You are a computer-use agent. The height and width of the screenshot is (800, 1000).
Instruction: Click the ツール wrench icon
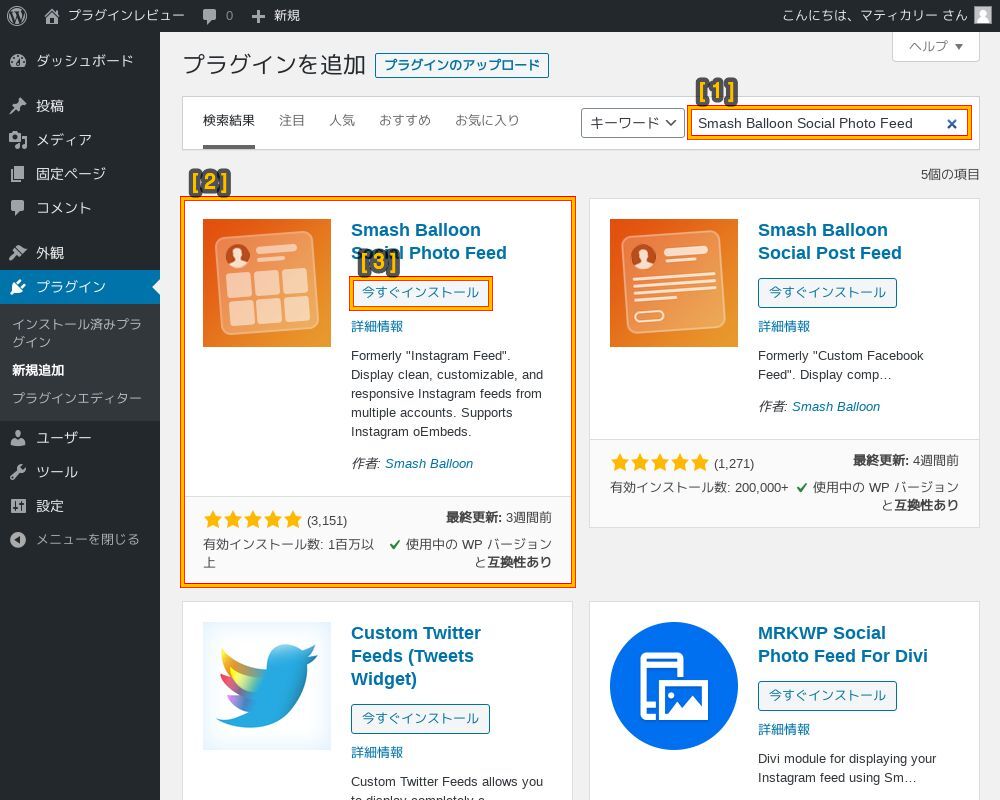pos(18,472)
